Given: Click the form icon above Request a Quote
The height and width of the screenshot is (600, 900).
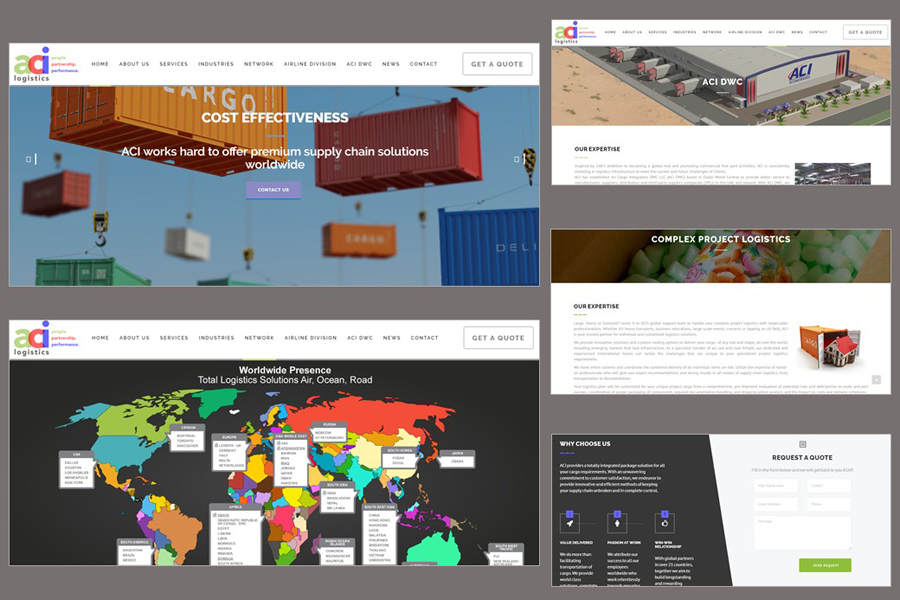Looking at the screenshot, I should 802,444.
